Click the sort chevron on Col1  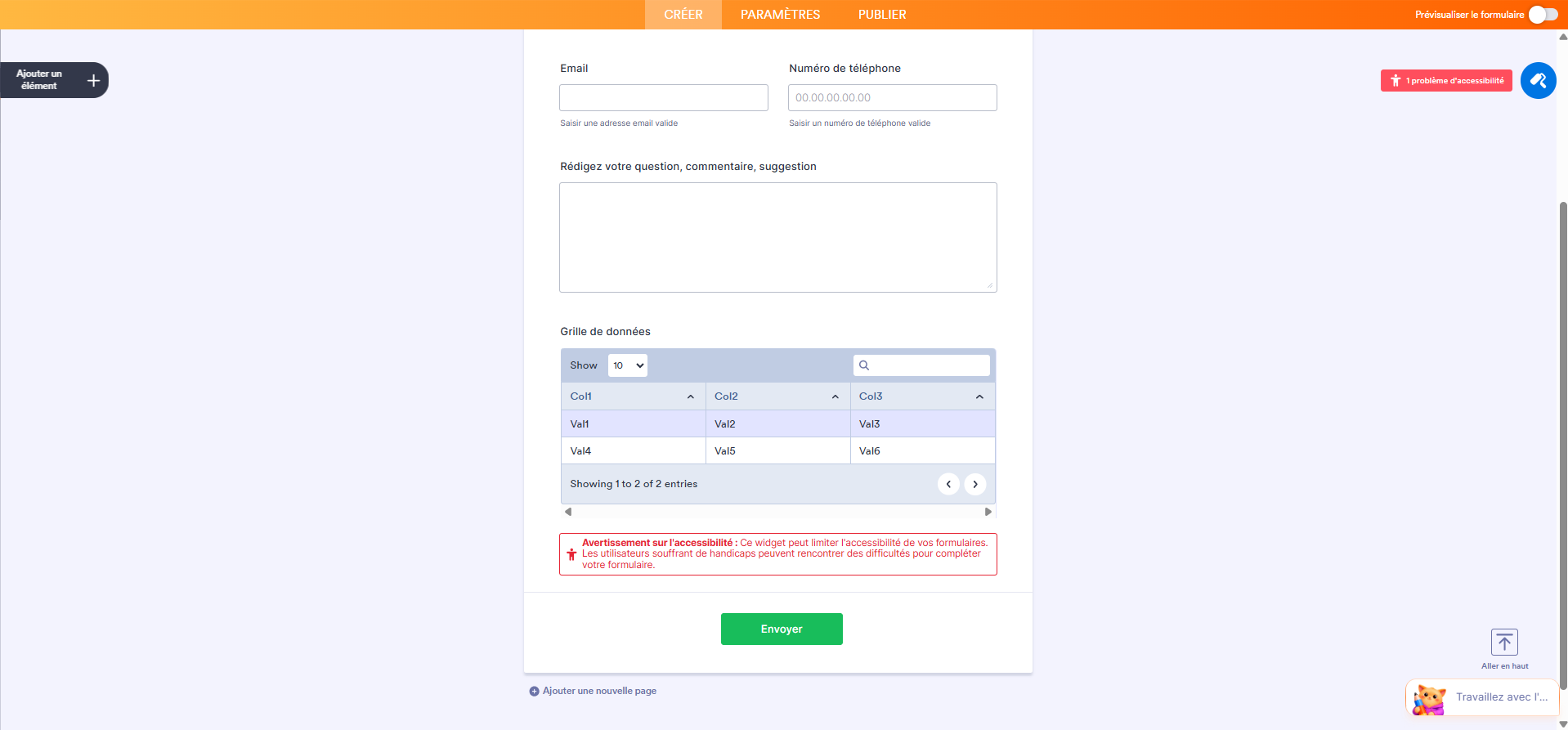690,396
